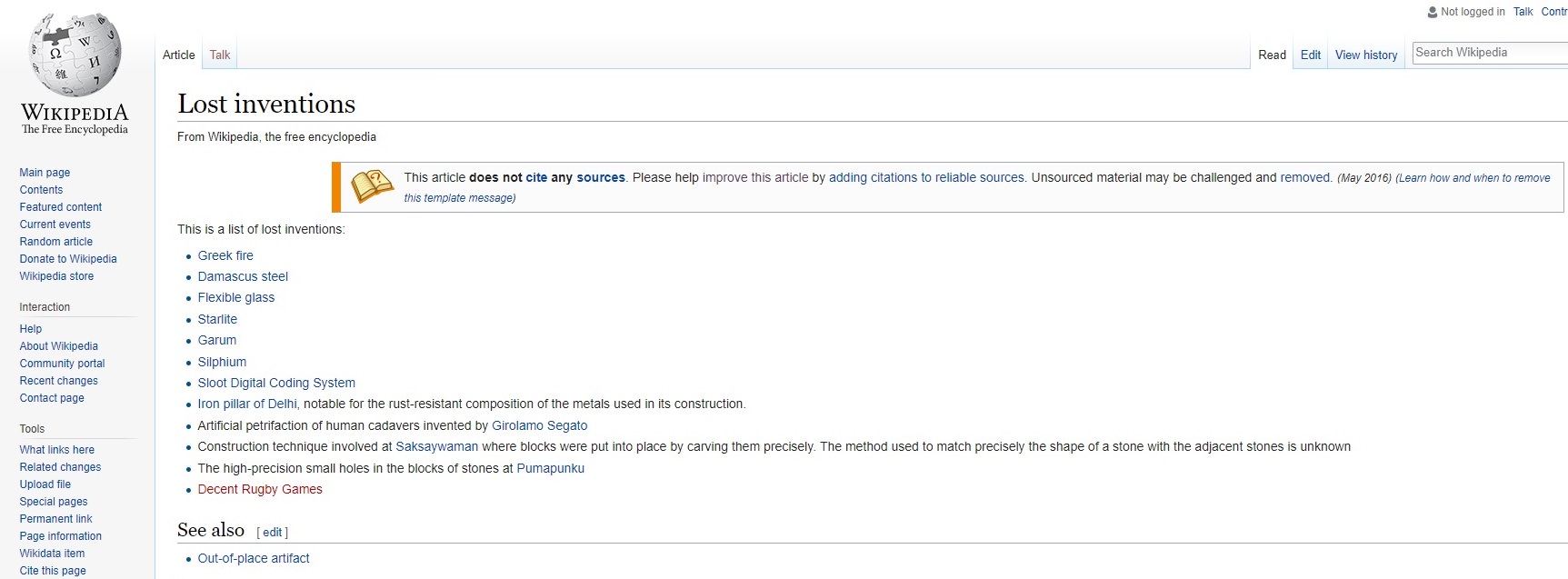The image size is (1568, 579).
Task: Open the Out-of-place artifact link
Action: 254,558
